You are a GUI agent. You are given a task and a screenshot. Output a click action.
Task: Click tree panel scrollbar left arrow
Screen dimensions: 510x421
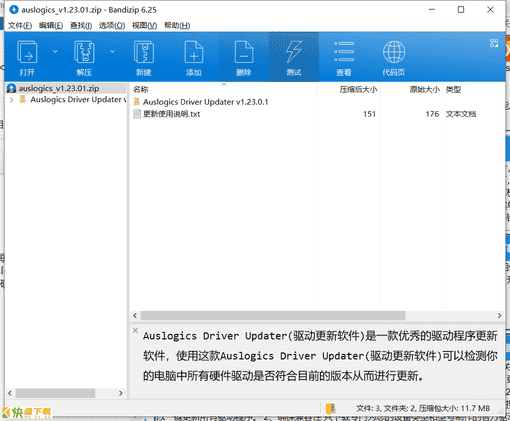10,393
